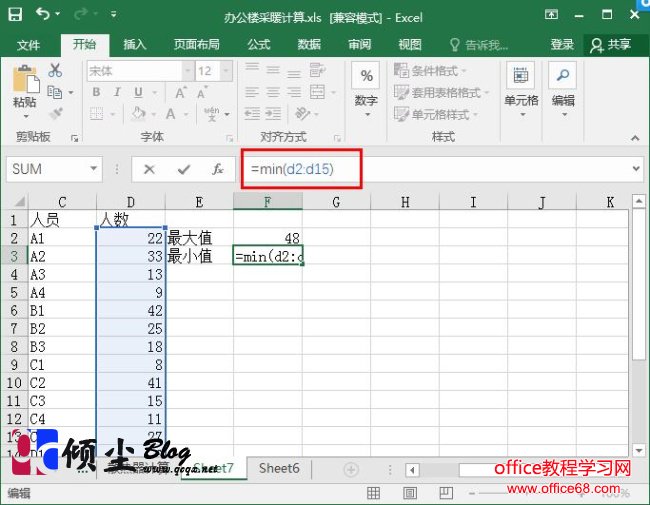This screenshot has width=650, height=505.
Task: Click the SUM name box
Action: (x=54, y=169)
